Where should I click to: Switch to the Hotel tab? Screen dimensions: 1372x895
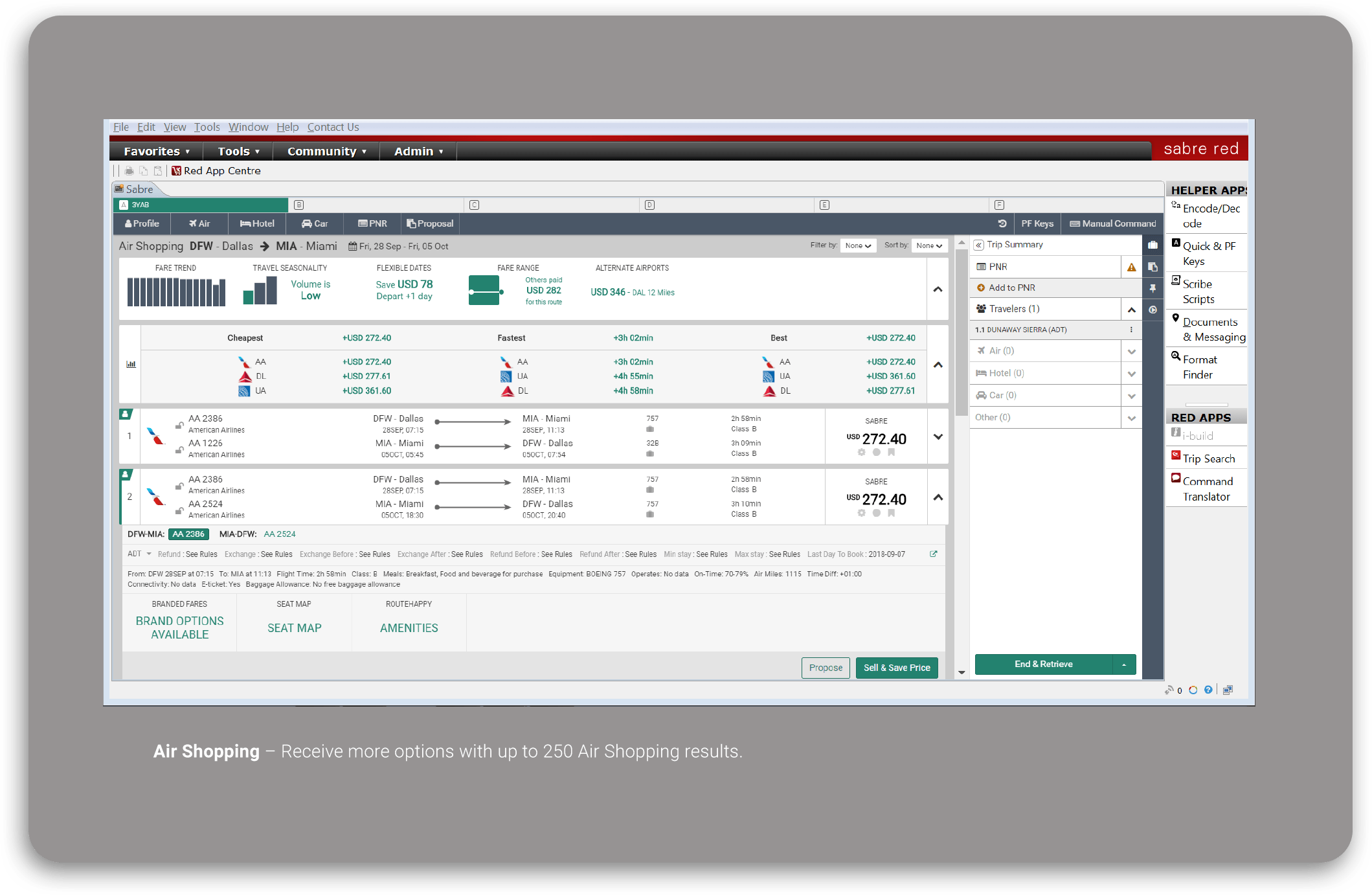tap(257, 223)
